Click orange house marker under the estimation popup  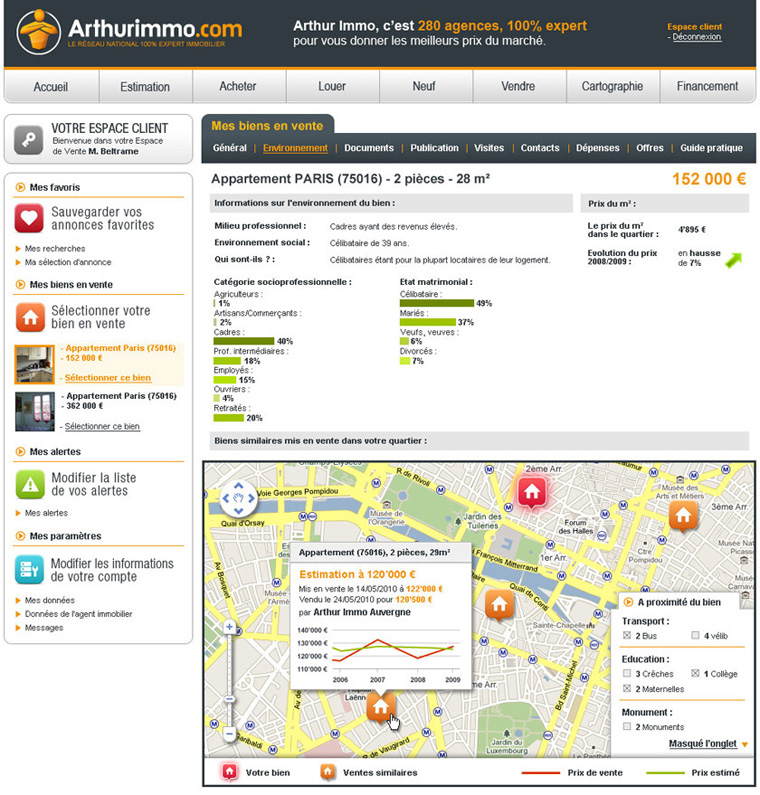click(381, 707)
